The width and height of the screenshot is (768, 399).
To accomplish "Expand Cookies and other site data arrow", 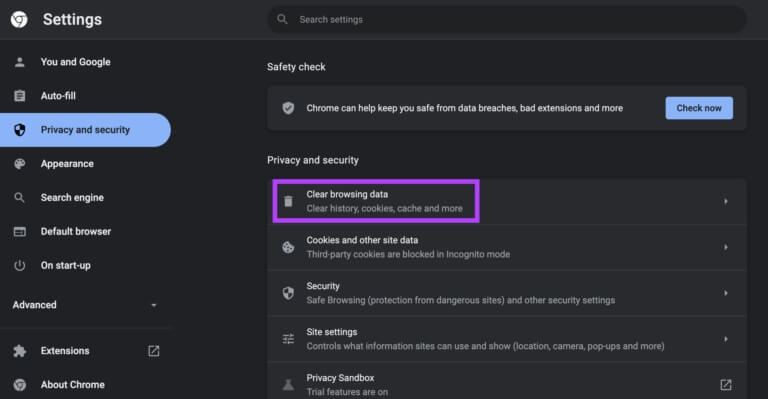I will pos(726,247).
